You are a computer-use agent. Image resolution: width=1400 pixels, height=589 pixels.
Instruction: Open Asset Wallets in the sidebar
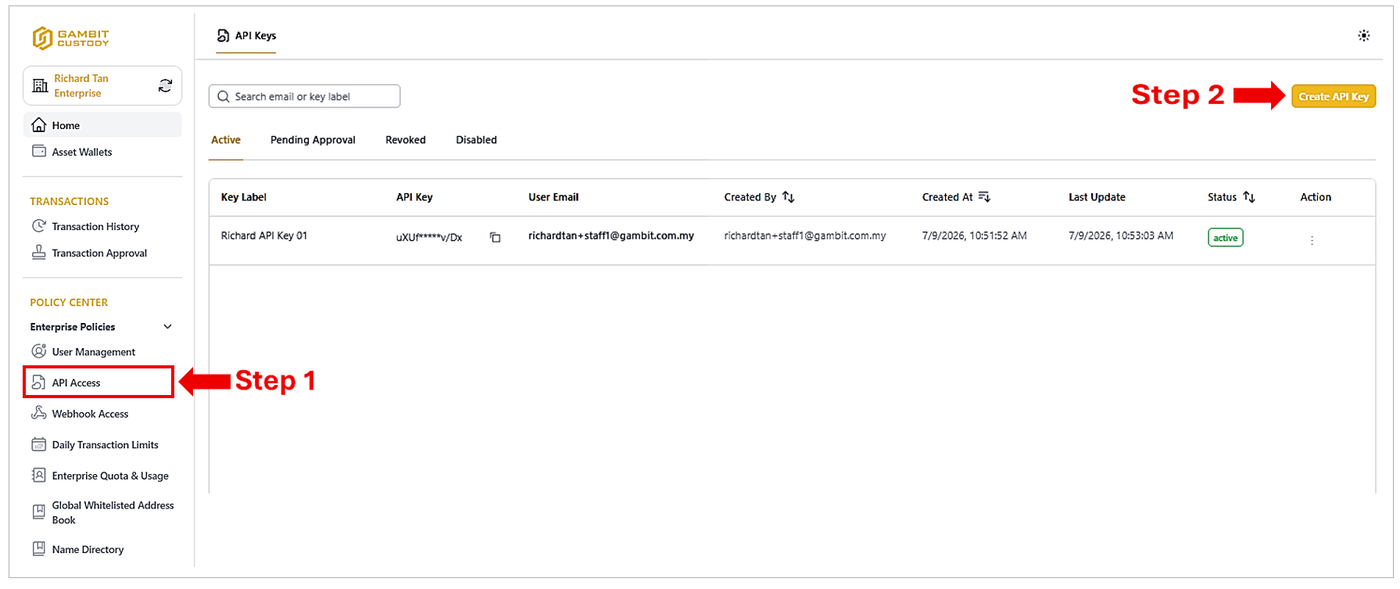(82, 152)
